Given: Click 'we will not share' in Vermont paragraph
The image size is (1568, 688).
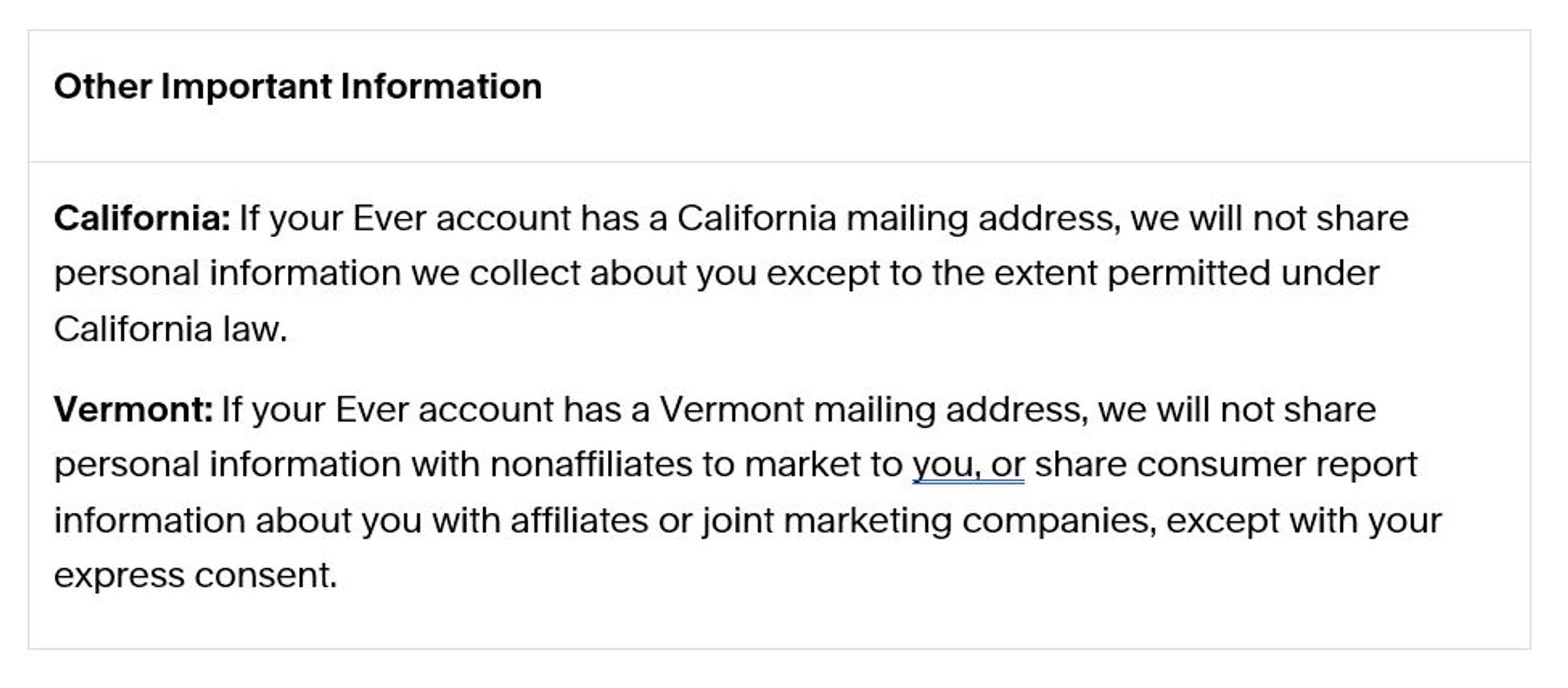Looking at the screenshot, I should pos(1236,410).
